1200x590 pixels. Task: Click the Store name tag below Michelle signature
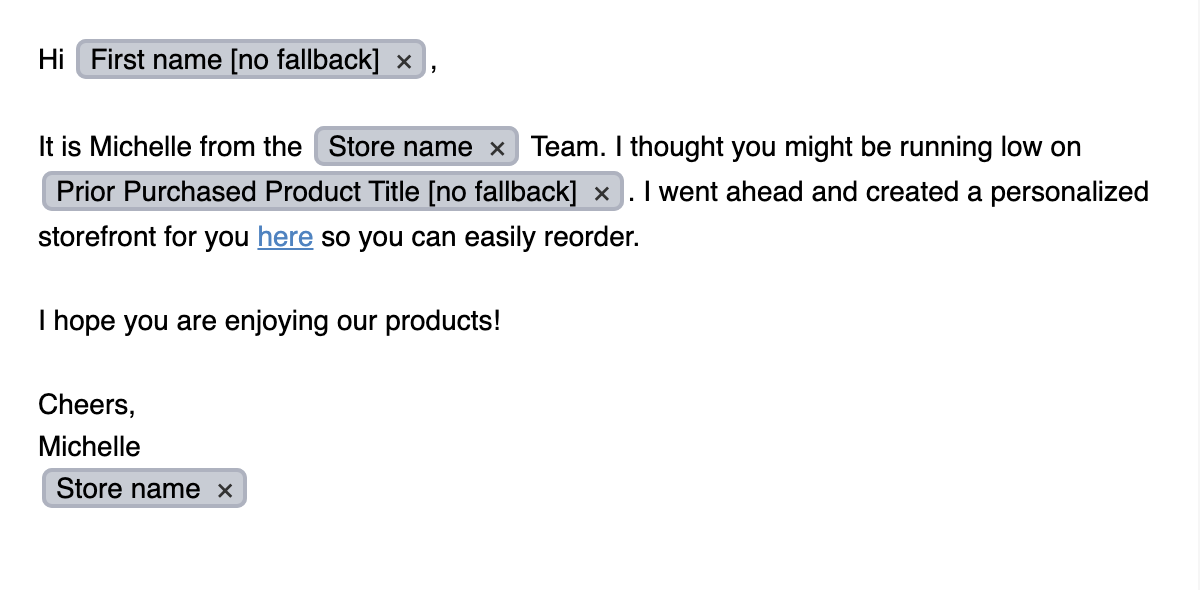click(x=128, y=488)
